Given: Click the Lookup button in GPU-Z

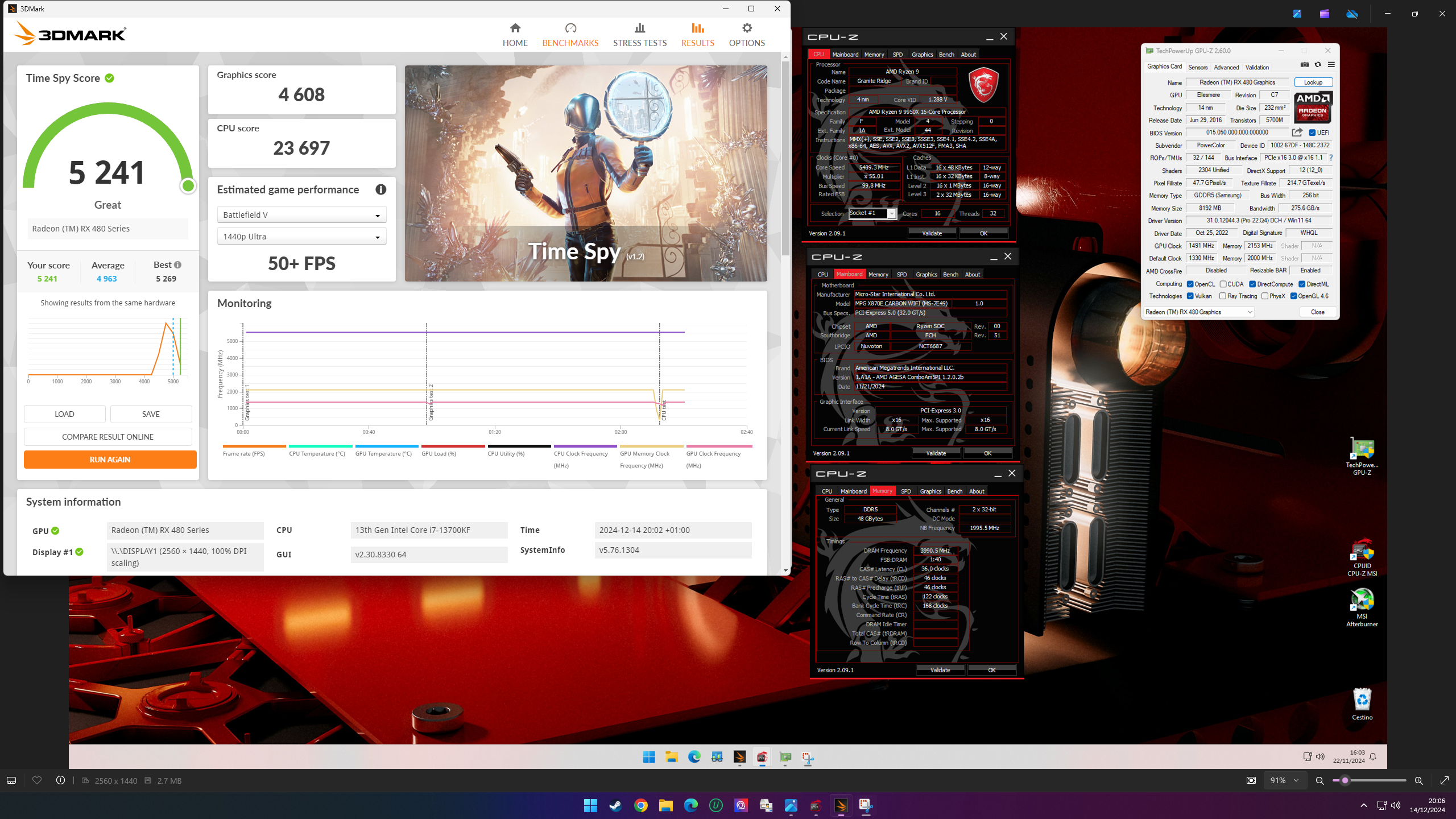Looking at the screenshot, I should 1313,82.
